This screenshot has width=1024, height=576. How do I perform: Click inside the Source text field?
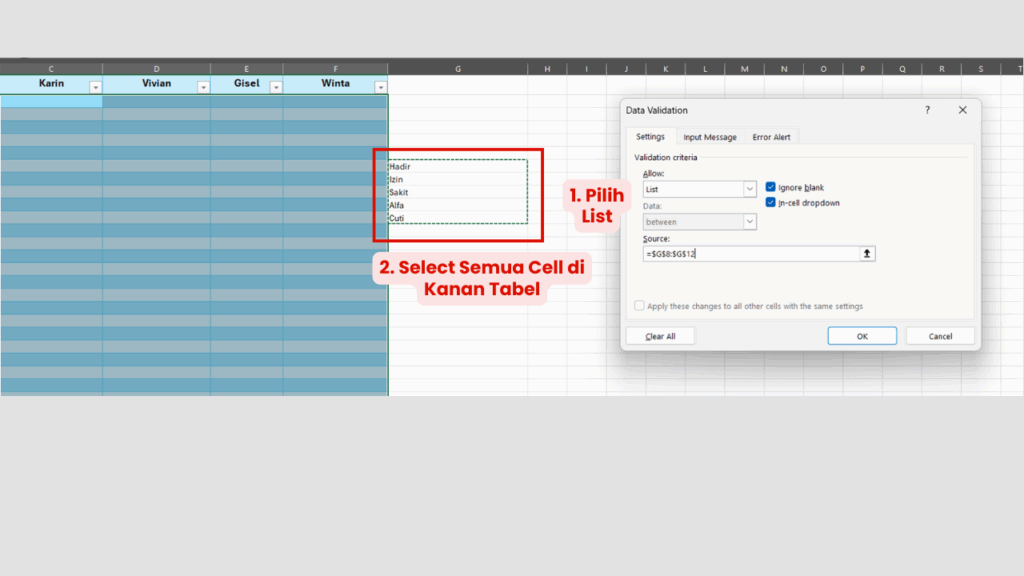tap(750, 254)
